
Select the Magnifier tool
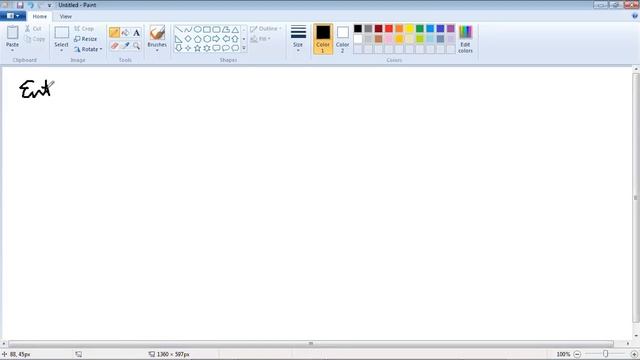[x=136, y=46]
